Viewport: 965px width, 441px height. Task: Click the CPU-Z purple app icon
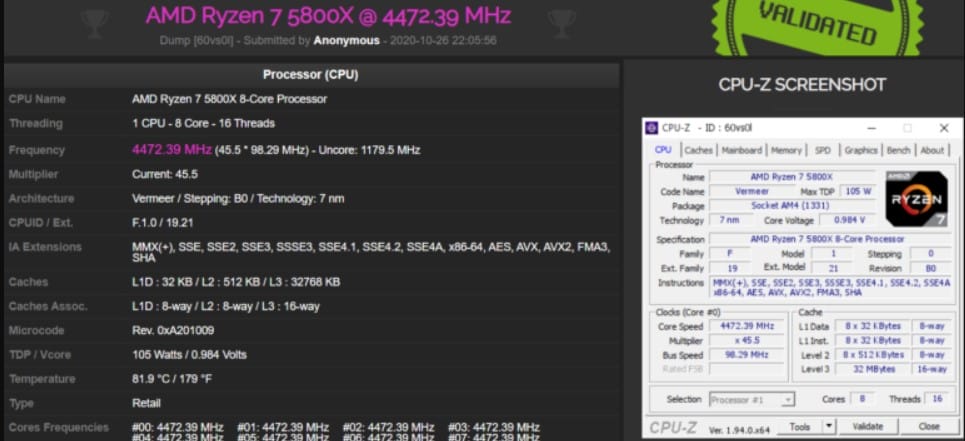(x=652, y=128)
